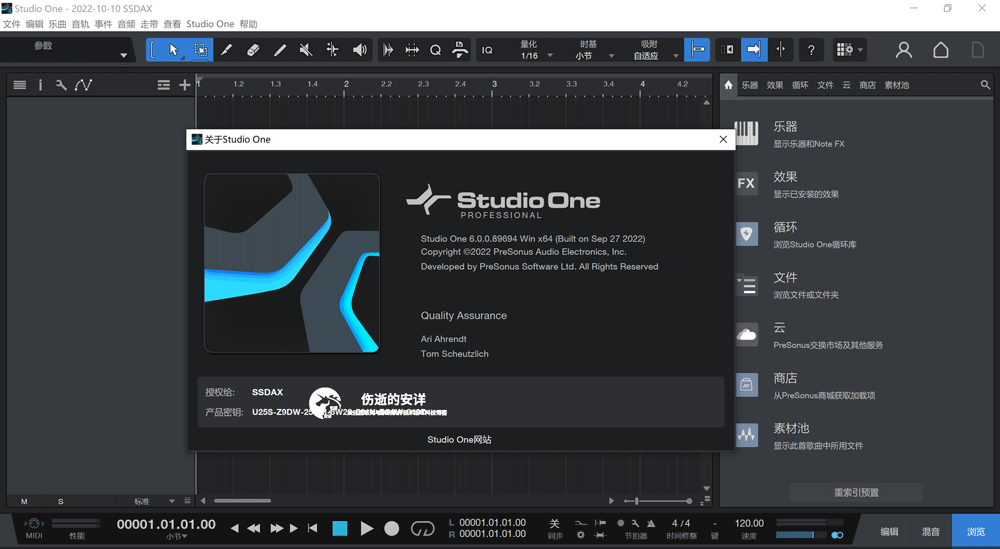Image resolution: width=1000 pixels, height=549 pixels.
Task: Close the 关于Studio One dialog
Action: [x=723, y=140]
